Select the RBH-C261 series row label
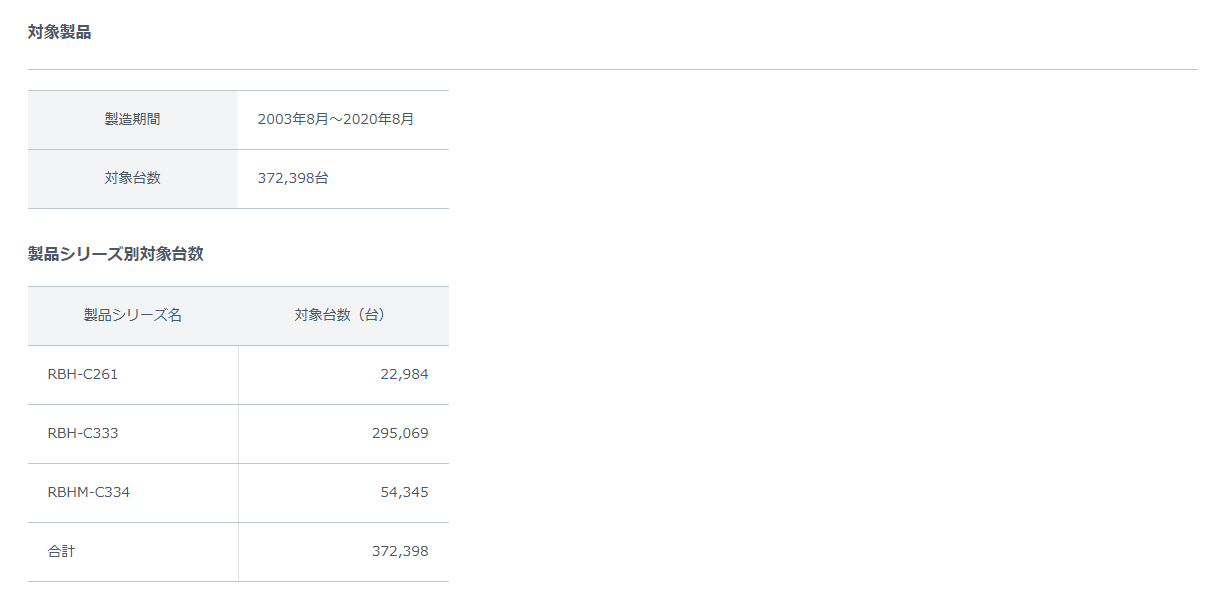This screenshot has width=1231, height=609. [x=82, y=374]
